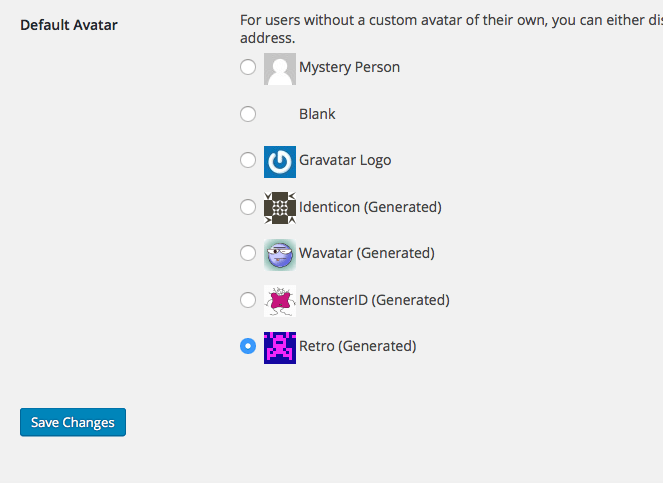663x483 pixels.
Task: Click the Identicon (Generated) label
Action: (x=370, y=207)
